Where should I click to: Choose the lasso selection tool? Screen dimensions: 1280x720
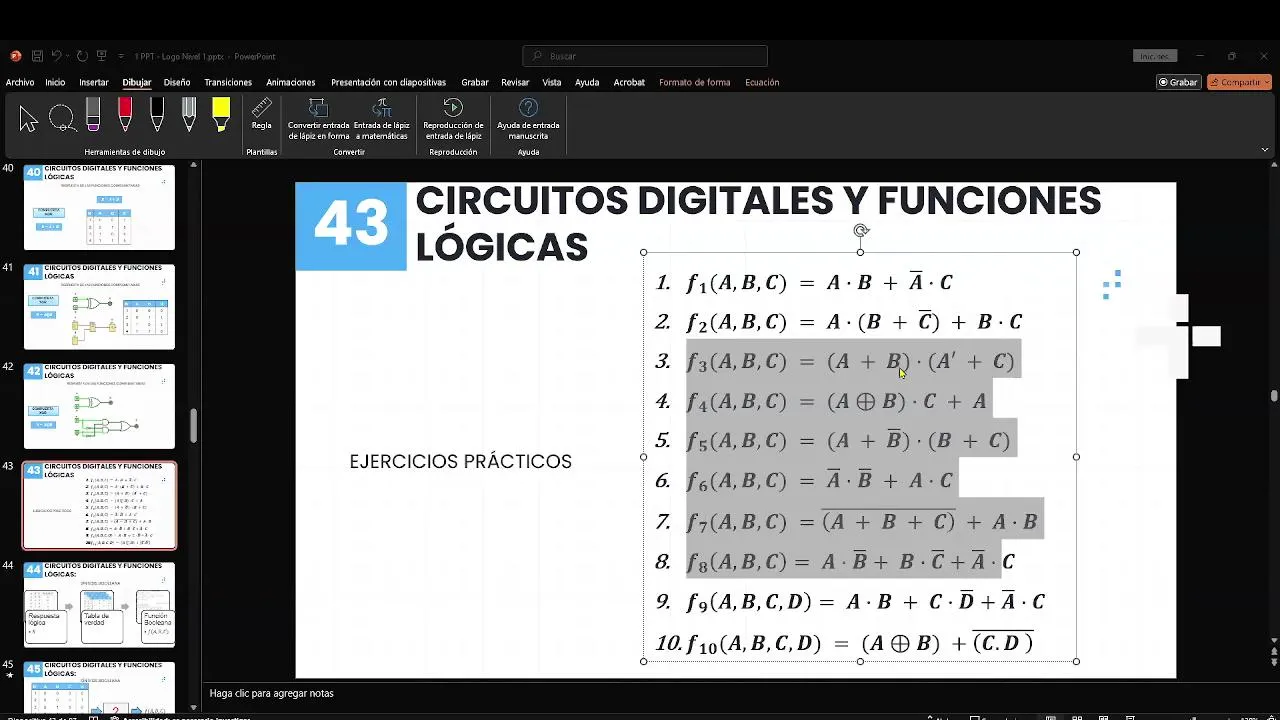coord(62,118)
